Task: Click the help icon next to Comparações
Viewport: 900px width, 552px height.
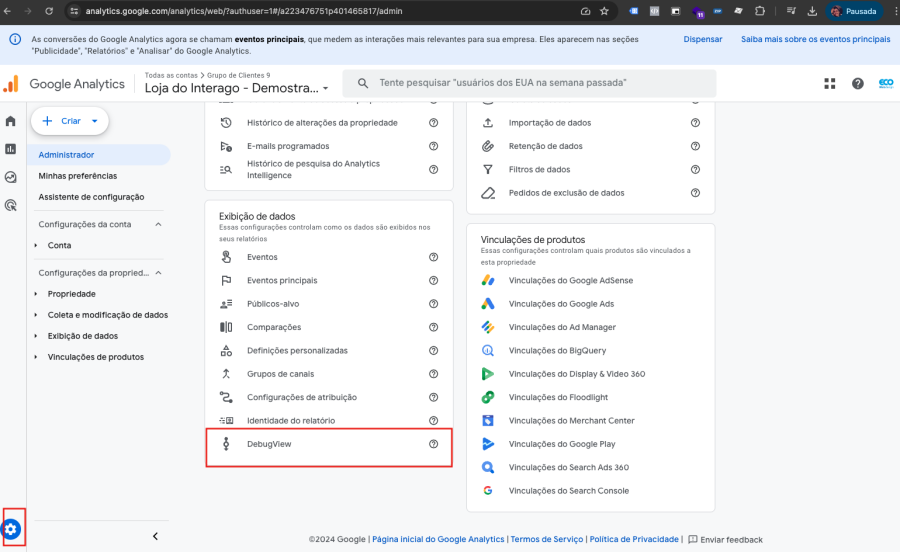Action: click(x=433, y=327)
